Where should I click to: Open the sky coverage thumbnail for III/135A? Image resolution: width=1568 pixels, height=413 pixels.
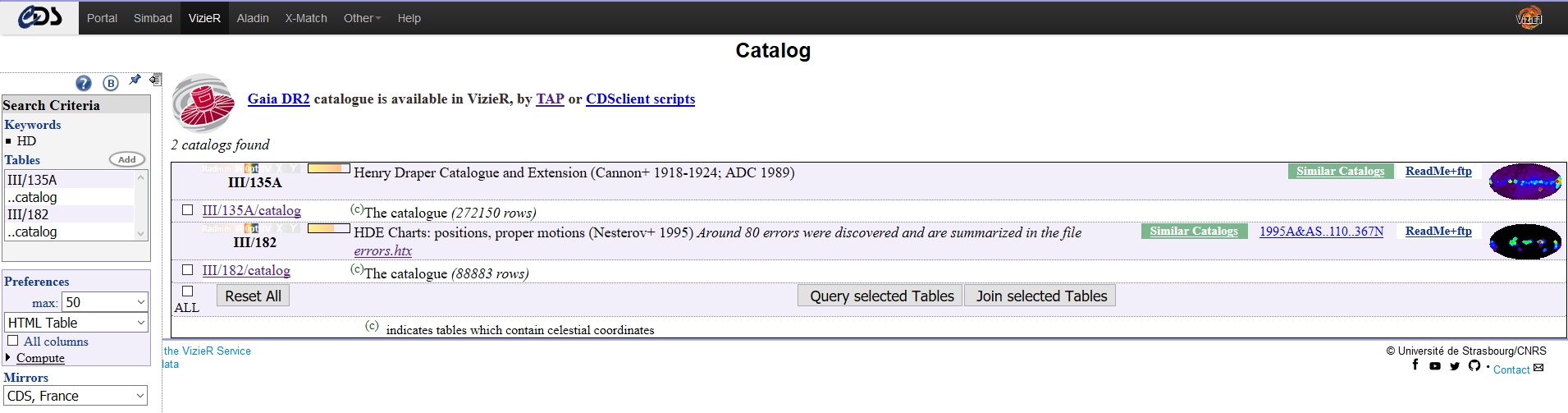click(1525, 181)
